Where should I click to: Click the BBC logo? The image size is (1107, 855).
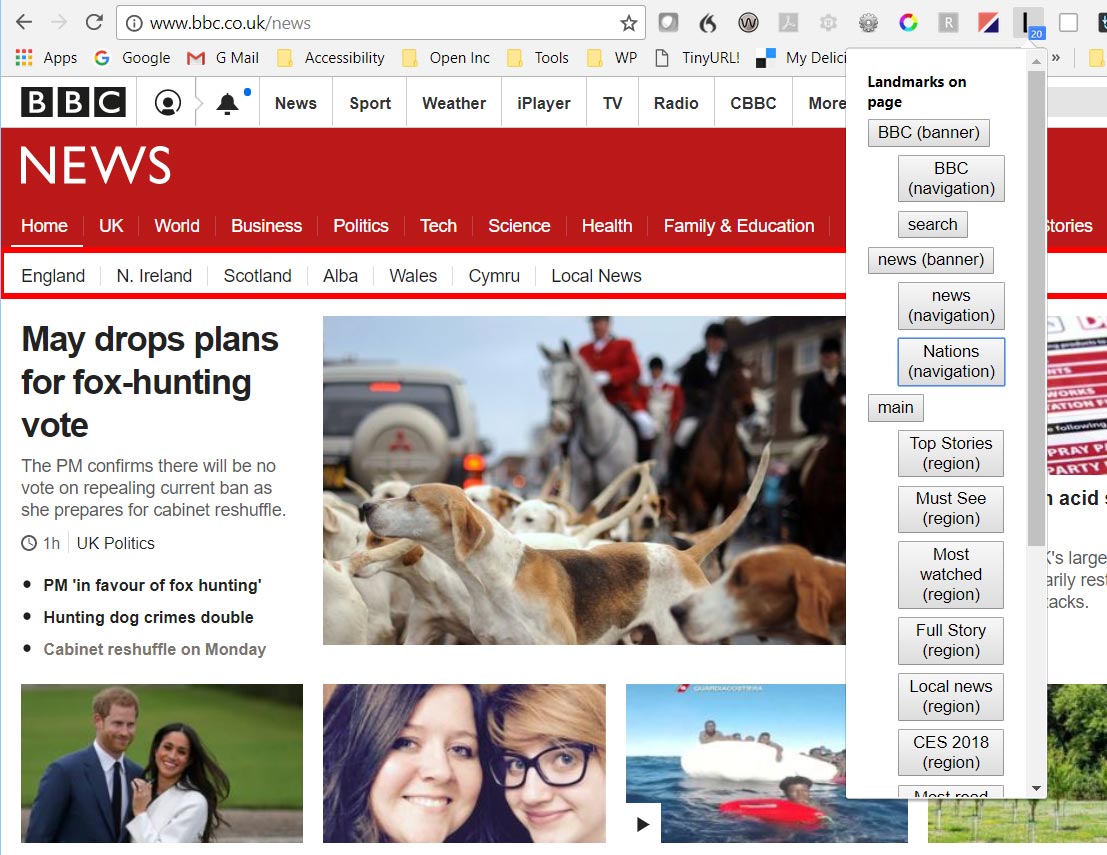(x=73, y=102)
